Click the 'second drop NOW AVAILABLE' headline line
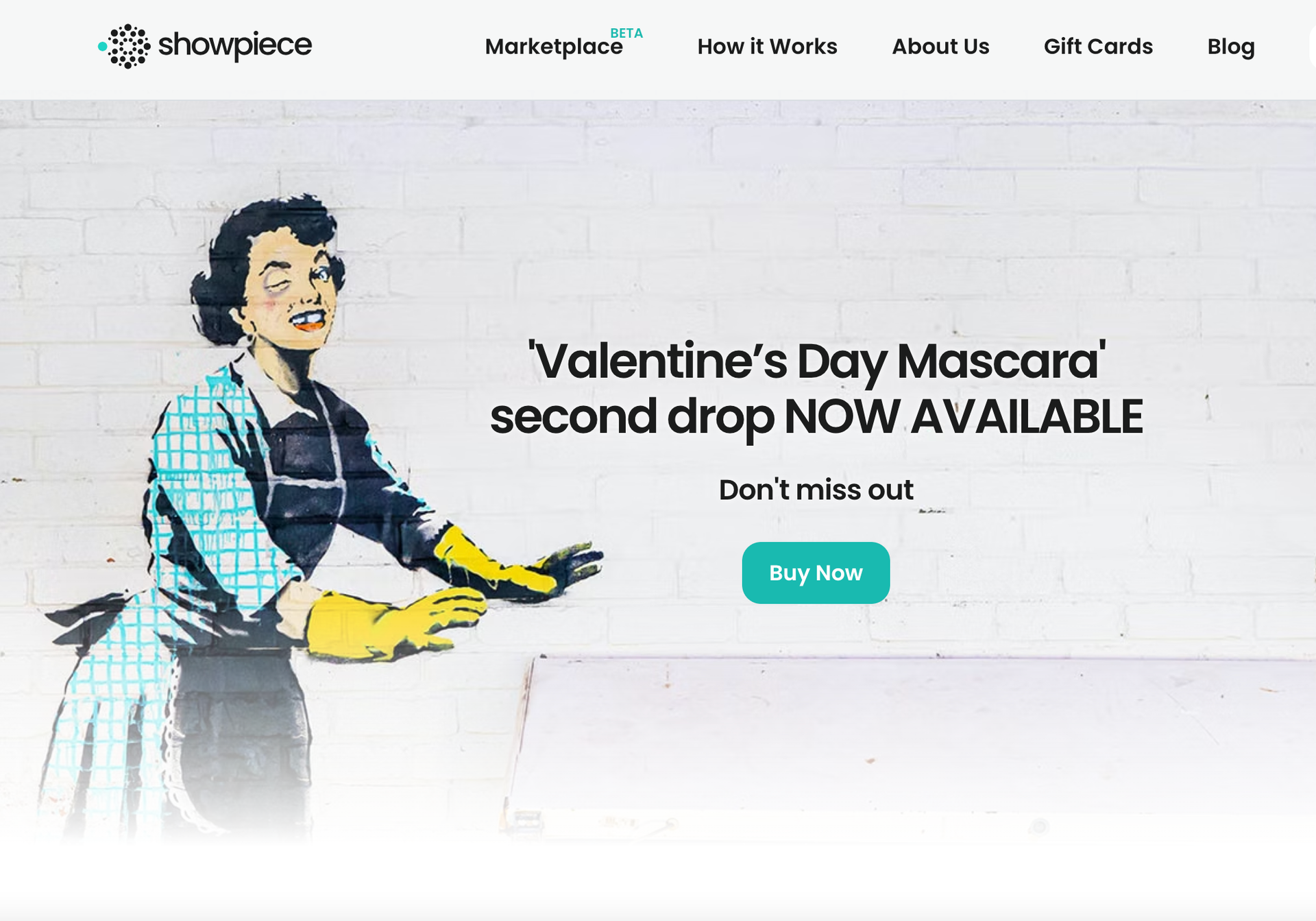 pos(816,416)
